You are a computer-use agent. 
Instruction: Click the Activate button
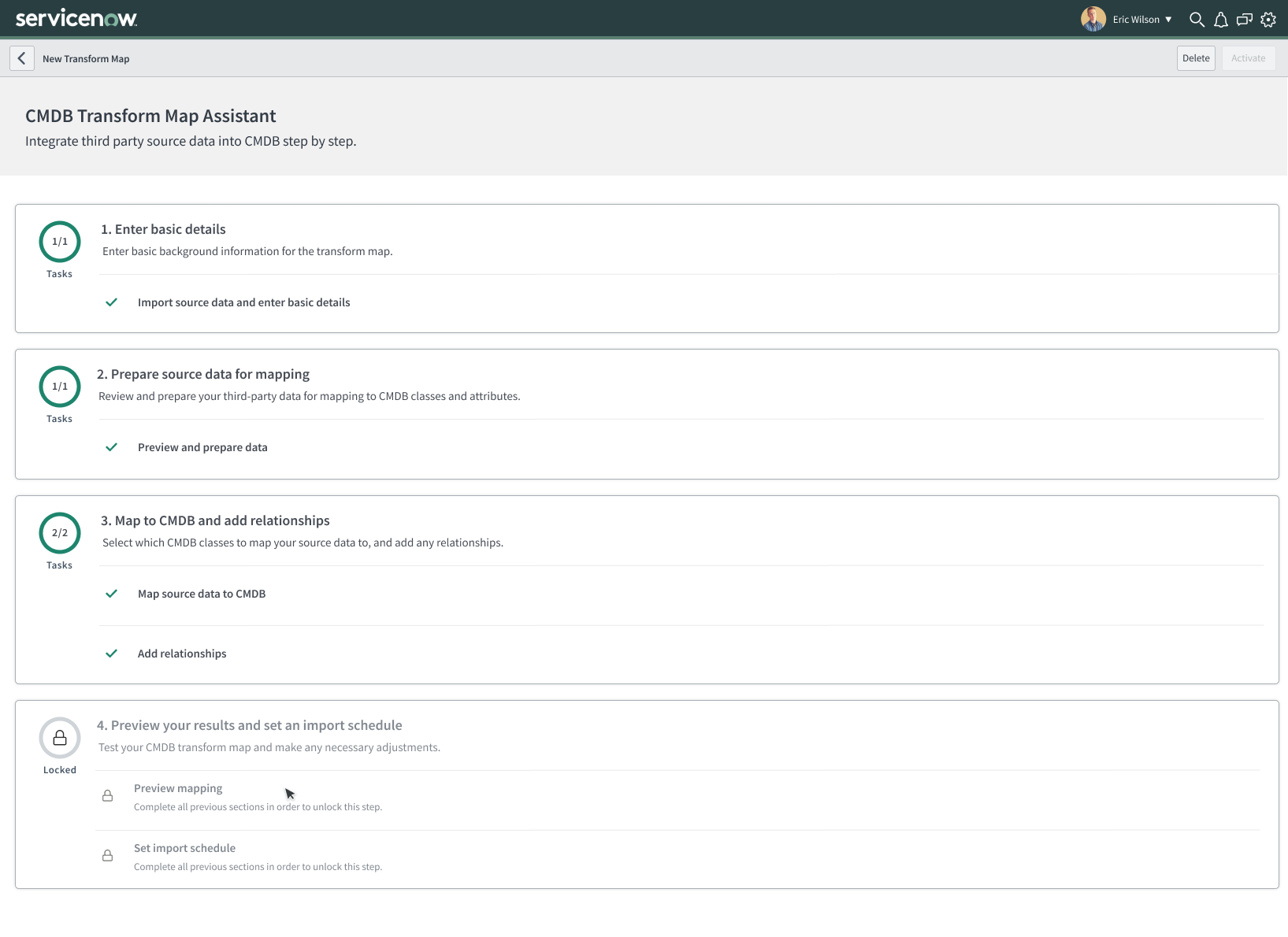tap(1249, 58)
